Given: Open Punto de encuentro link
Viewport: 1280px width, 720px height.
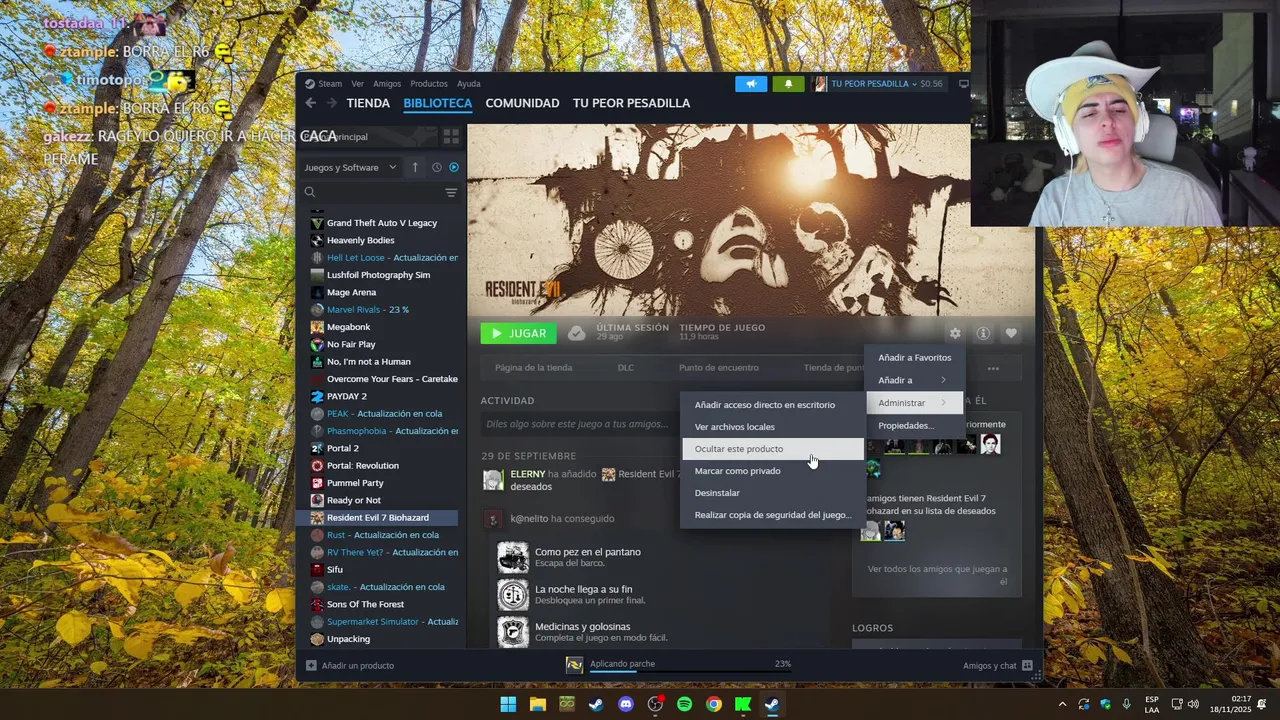Looking at the screenshot, I should tap(719, 368).
